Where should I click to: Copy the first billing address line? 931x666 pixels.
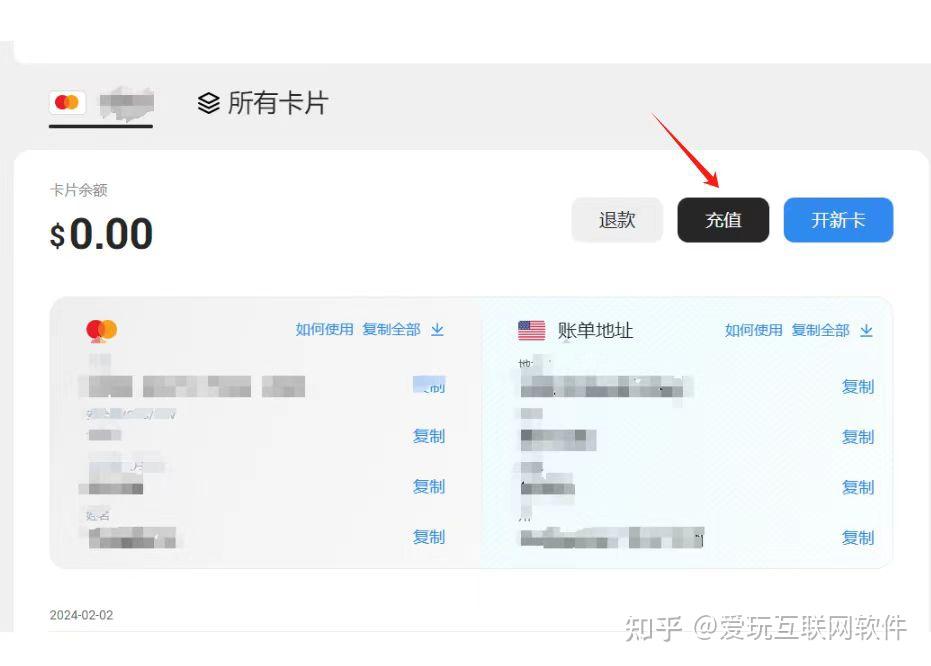click(x=858, y=387)
